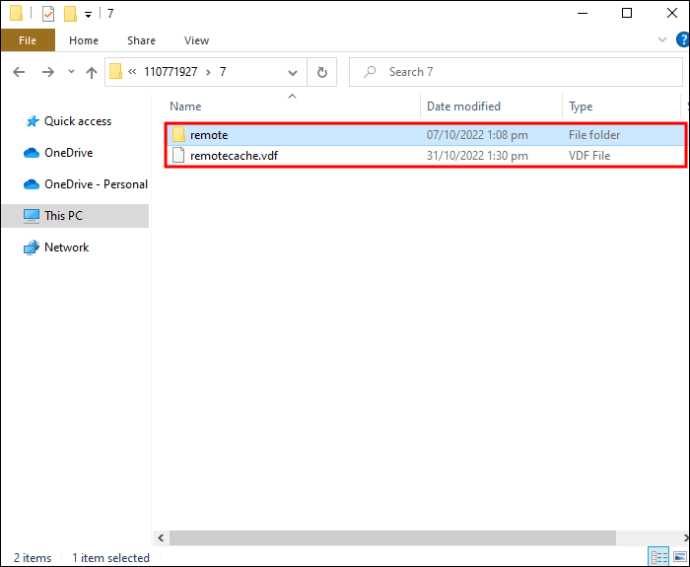Open the address bar history dropdown
The image size is (690, 567).
292,73
